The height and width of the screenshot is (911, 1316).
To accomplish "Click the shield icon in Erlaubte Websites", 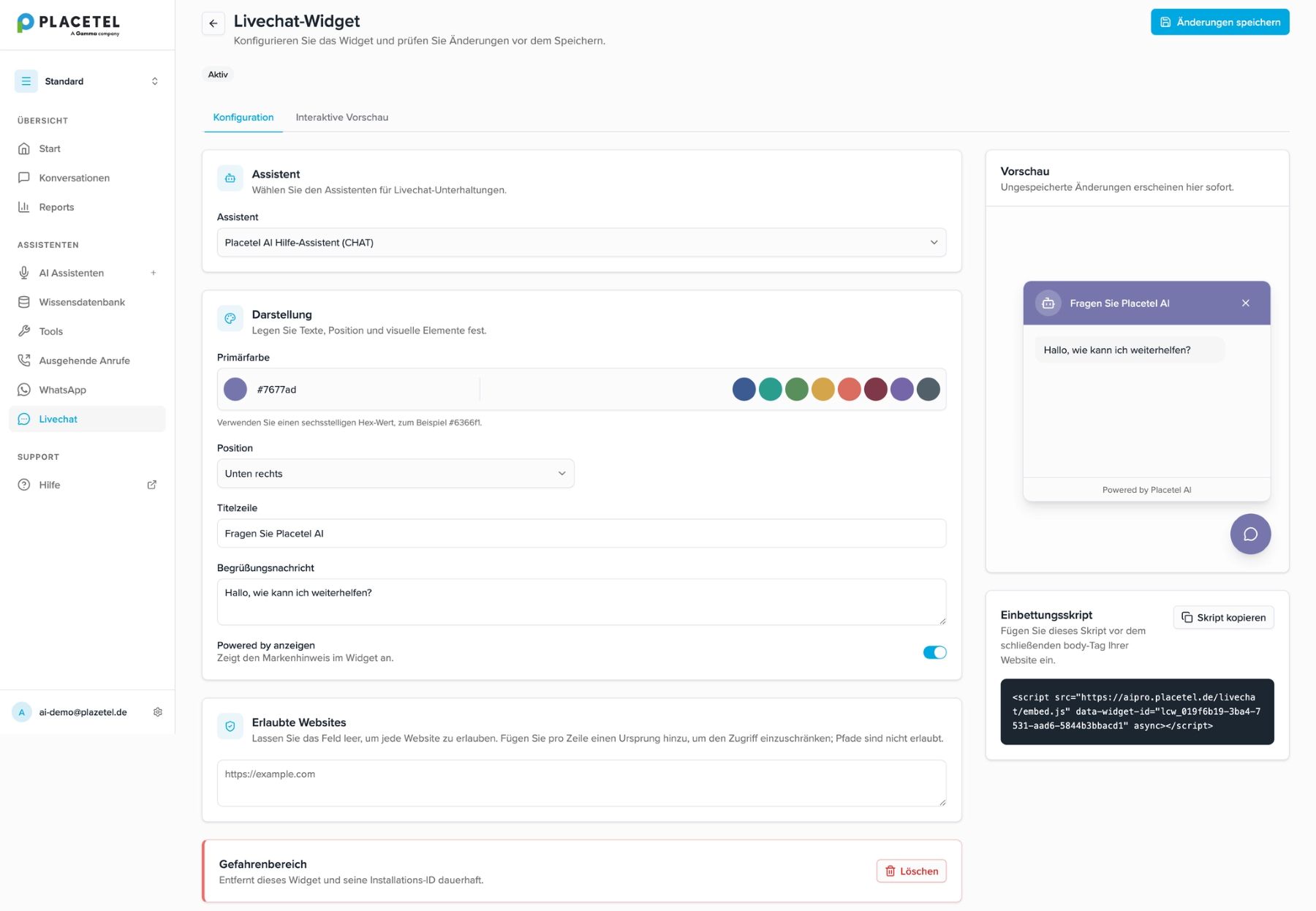I will point(230,727).
